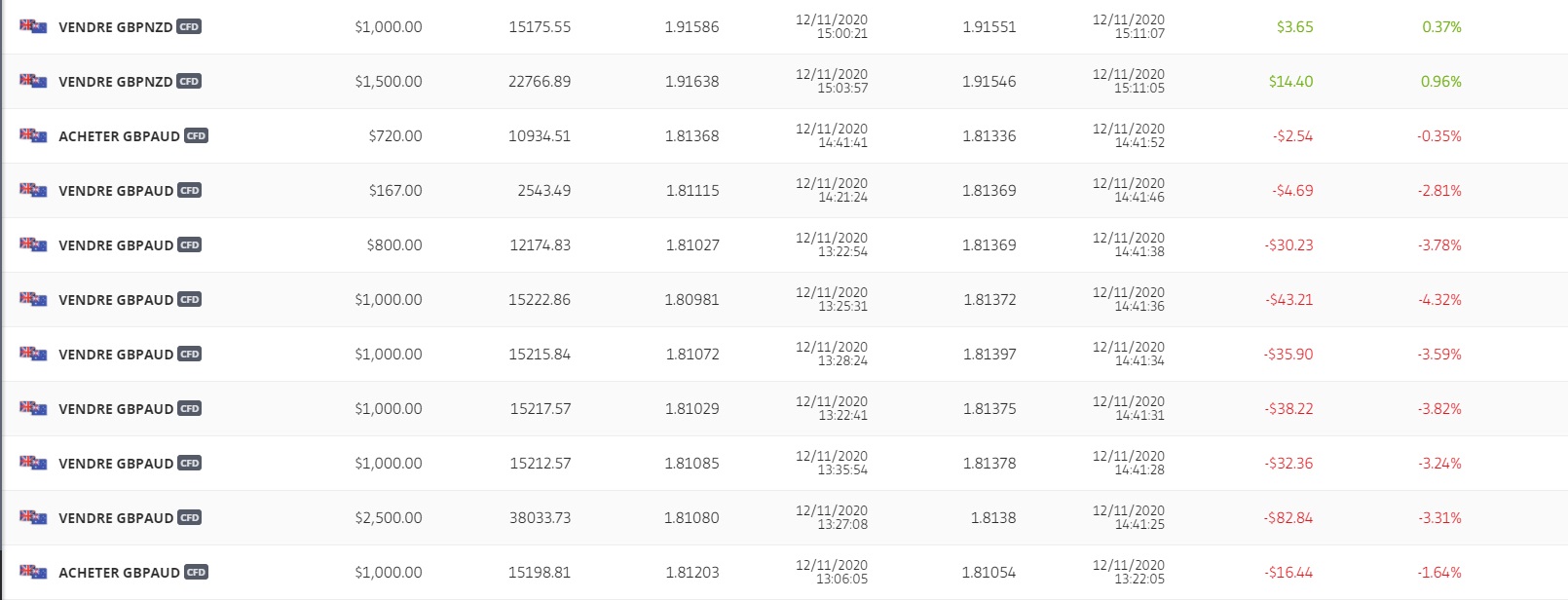This screenshot has width=1568, height=600.
Task: Click the CFD badge on the -$82.84 loss trade
Action: (x=189, y=518)
